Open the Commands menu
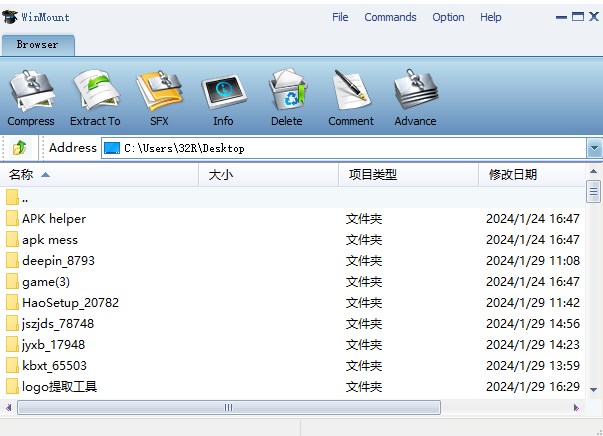 coord(390,17)
